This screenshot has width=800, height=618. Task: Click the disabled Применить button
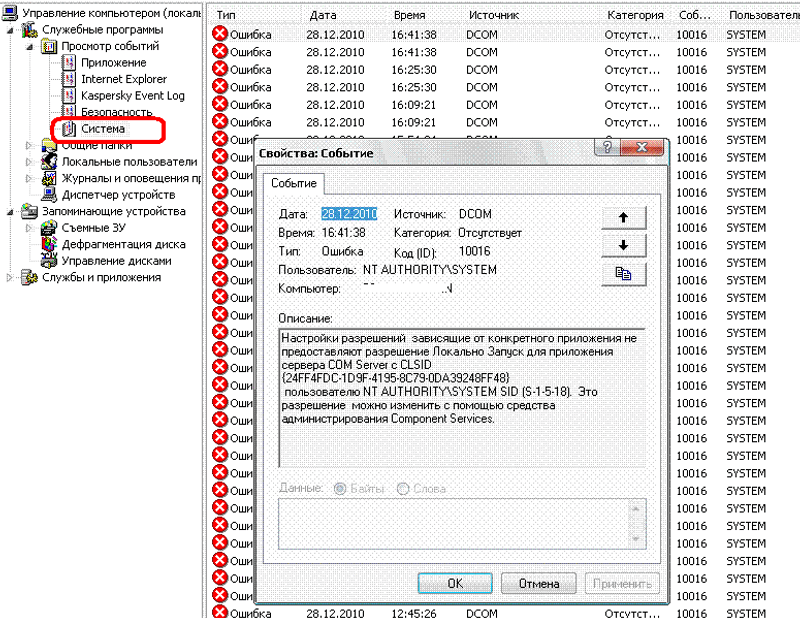(x=622, y=583)
